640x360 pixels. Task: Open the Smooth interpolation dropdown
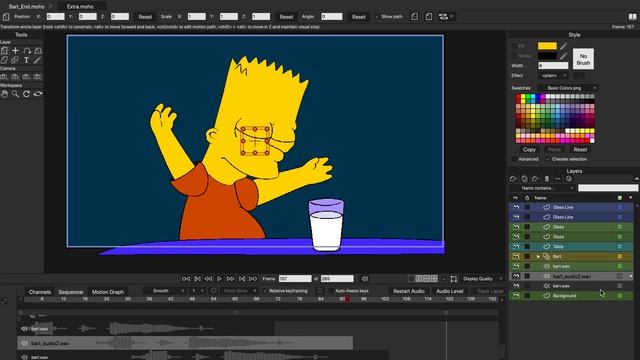pos(165,291)
